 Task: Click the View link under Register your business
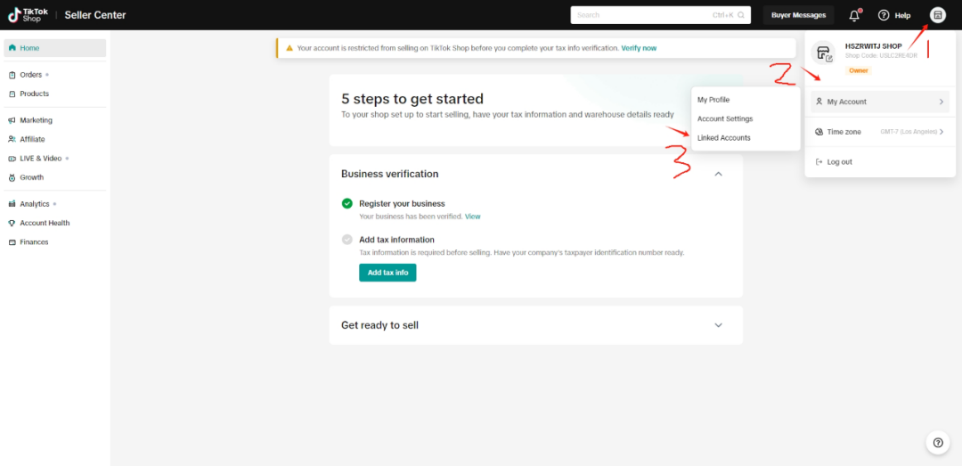(x=472, y=216)
